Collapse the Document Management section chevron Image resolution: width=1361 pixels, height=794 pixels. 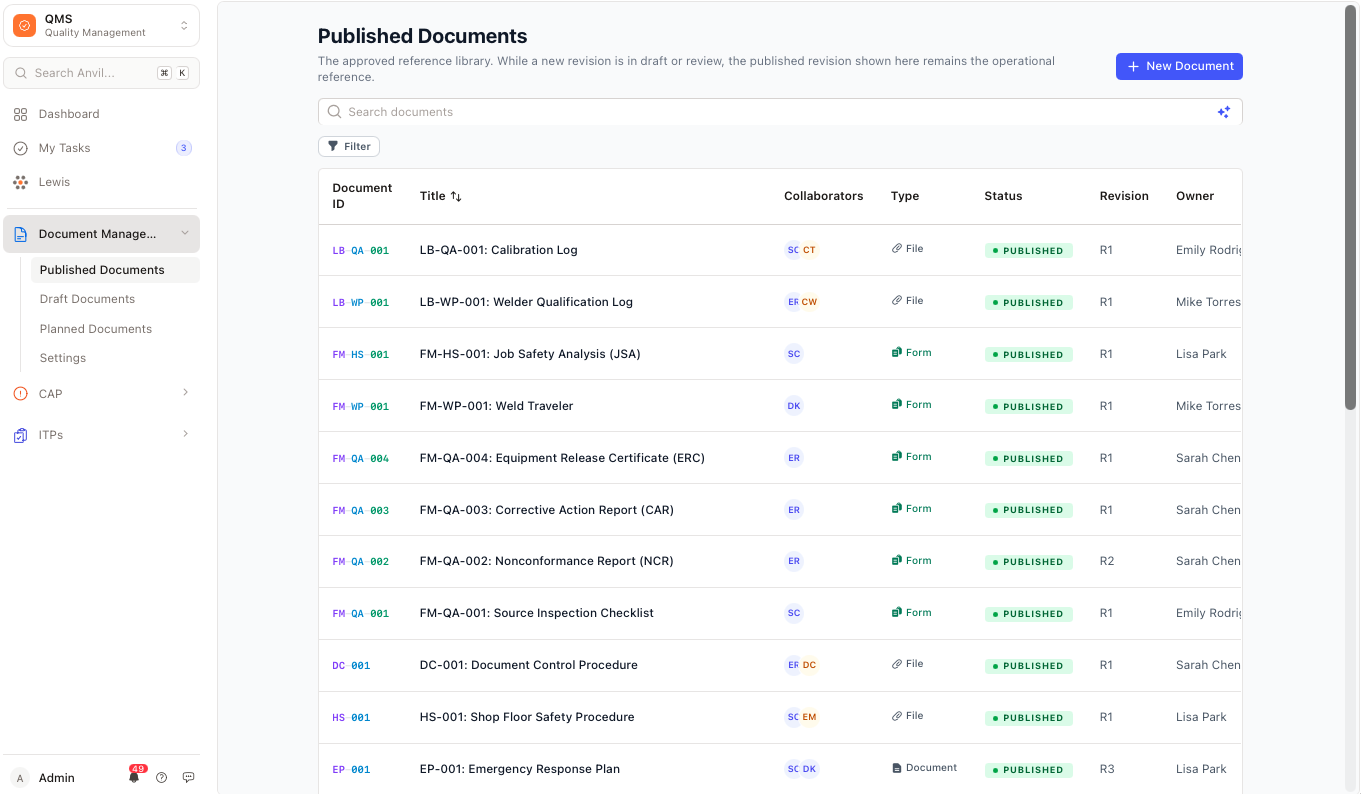[184, 234]
